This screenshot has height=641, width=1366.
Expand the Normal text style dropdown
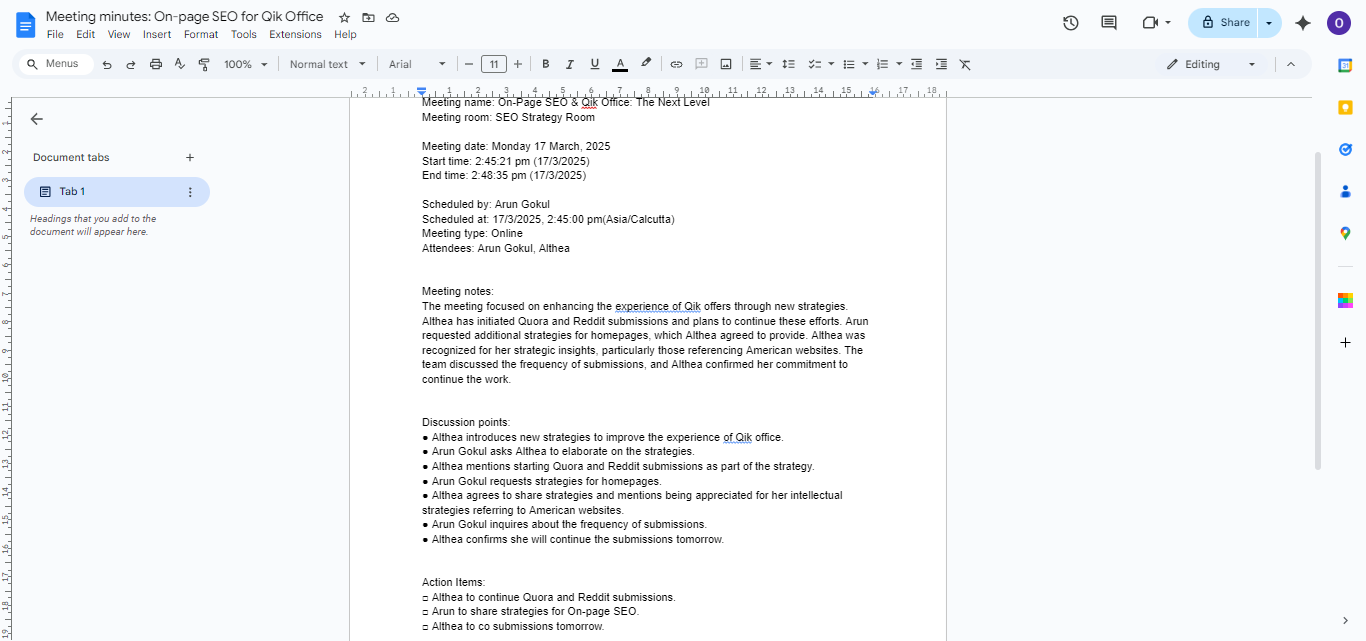tap(327, 64)
